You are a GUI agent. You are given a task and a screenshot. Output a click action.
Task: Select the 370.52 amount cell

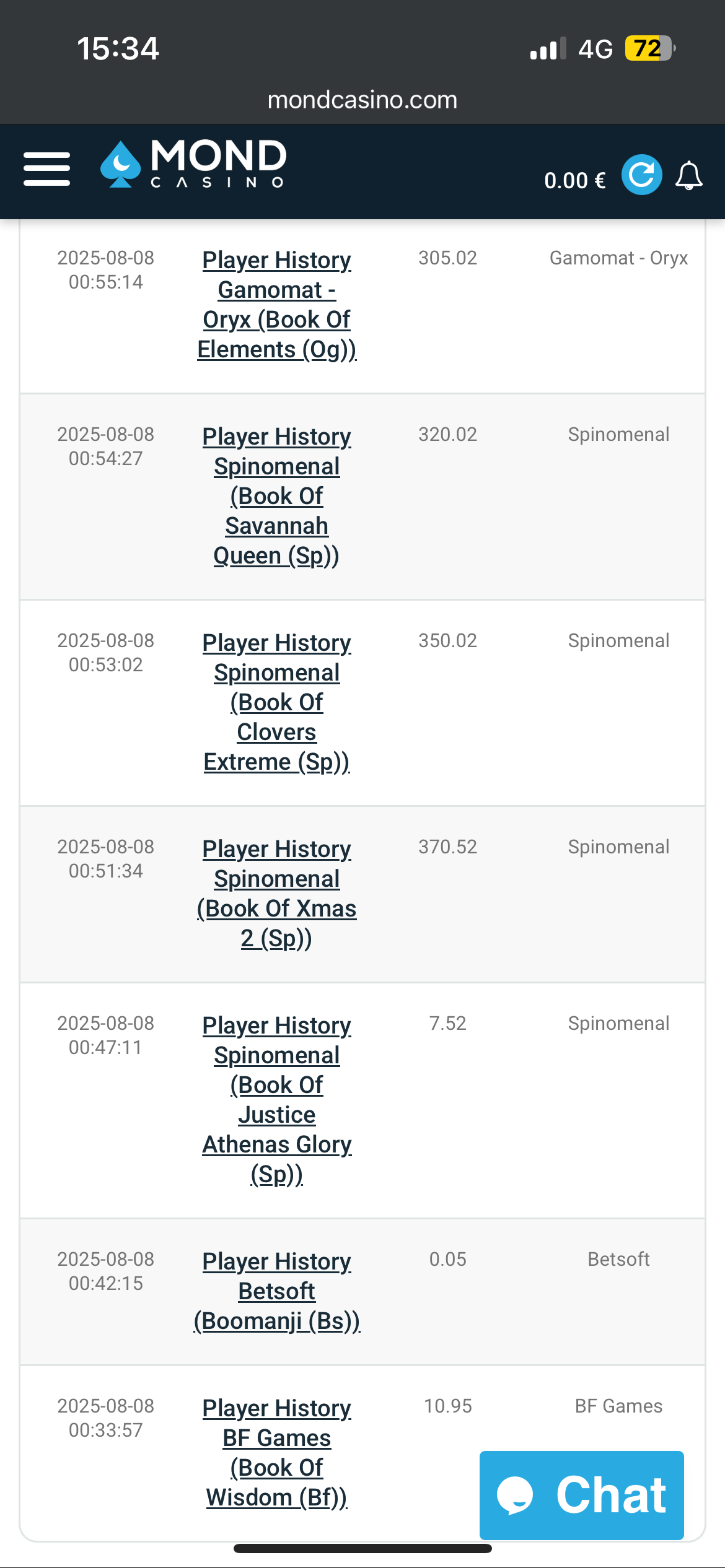(x=447, y=847)
